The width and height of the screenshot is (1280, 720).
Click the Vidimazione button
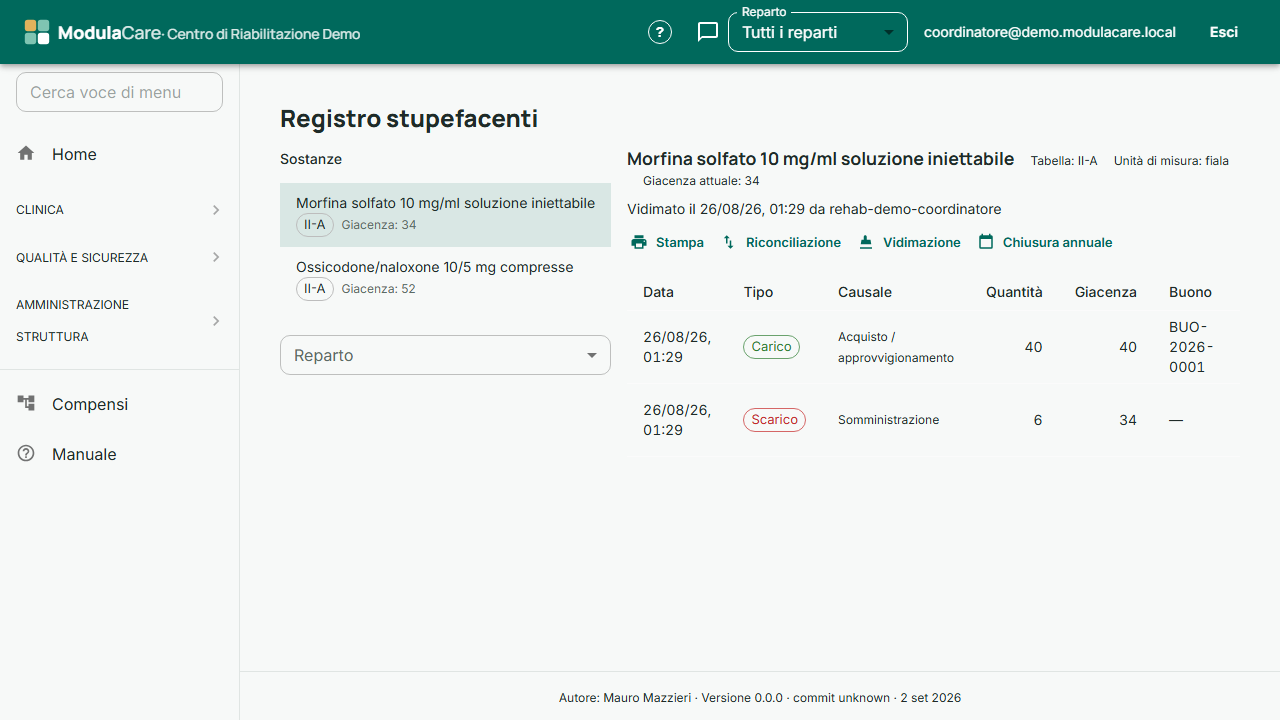tap(909, 242)
